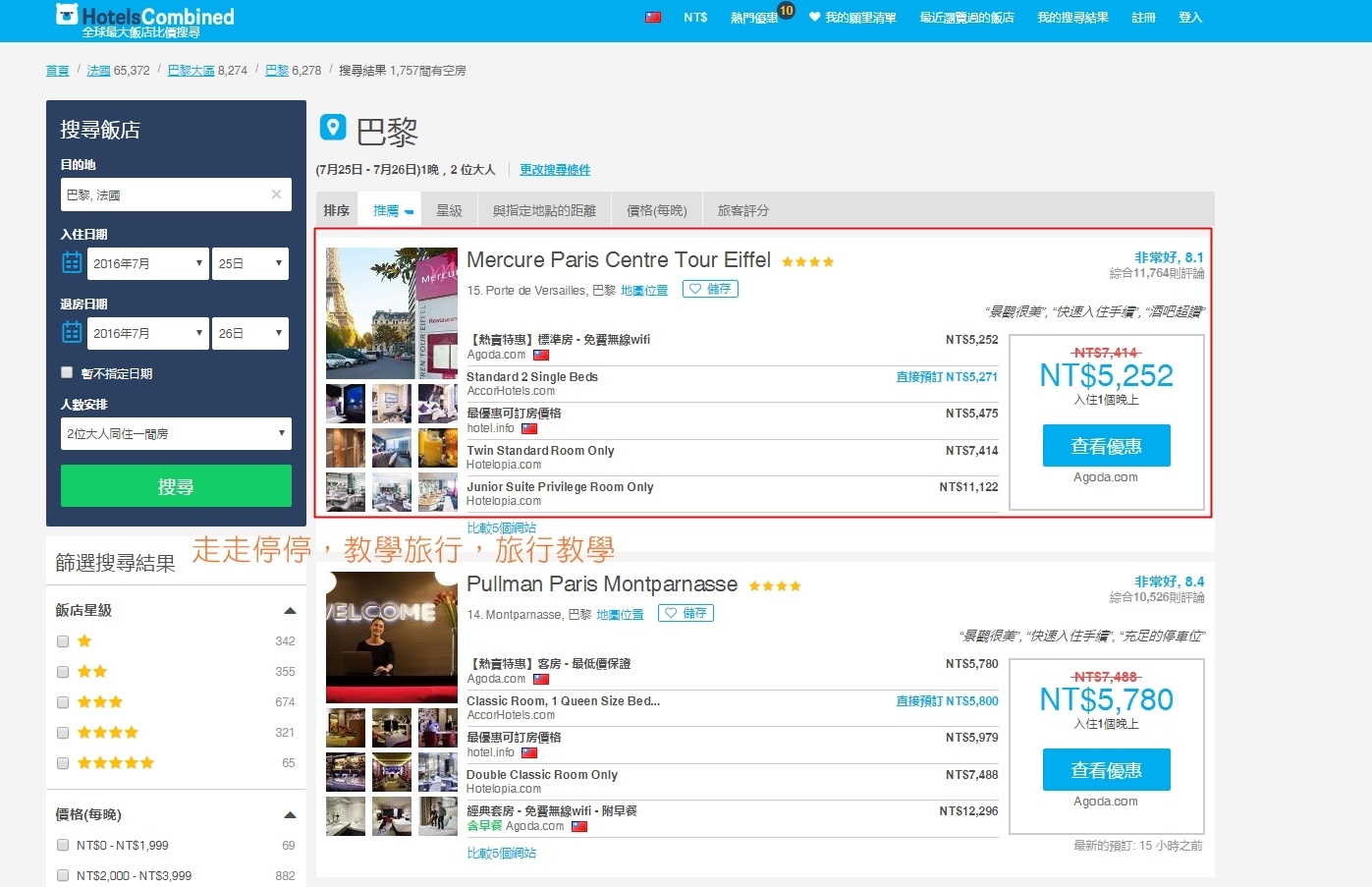The height and width of the screenshot is (887, 1372).
Task: Open the NT$ currency selector
Action: tap(695, 18)
